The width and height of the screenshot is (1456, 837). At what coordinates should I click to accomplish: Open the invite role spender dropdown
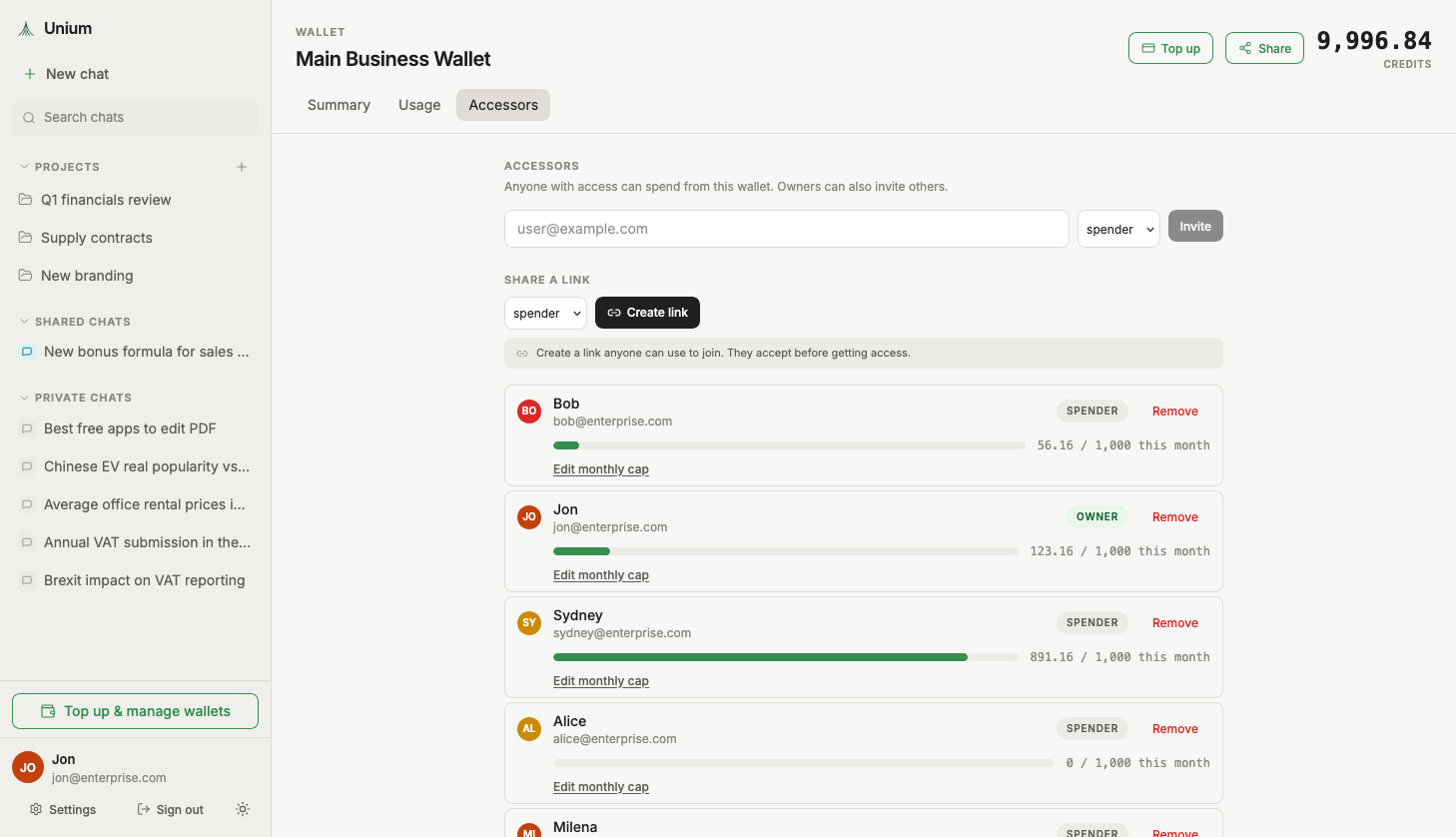click(x=1118, y=229)
